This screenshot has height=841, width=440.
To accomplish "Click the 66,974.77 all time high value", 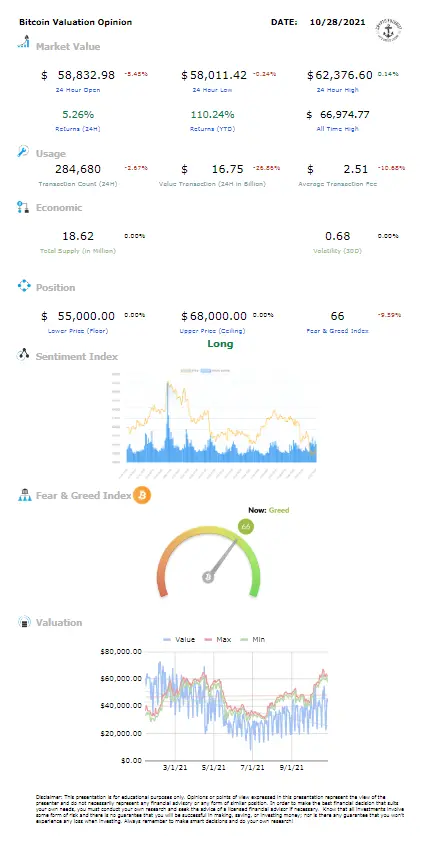I will coord(343,115).
